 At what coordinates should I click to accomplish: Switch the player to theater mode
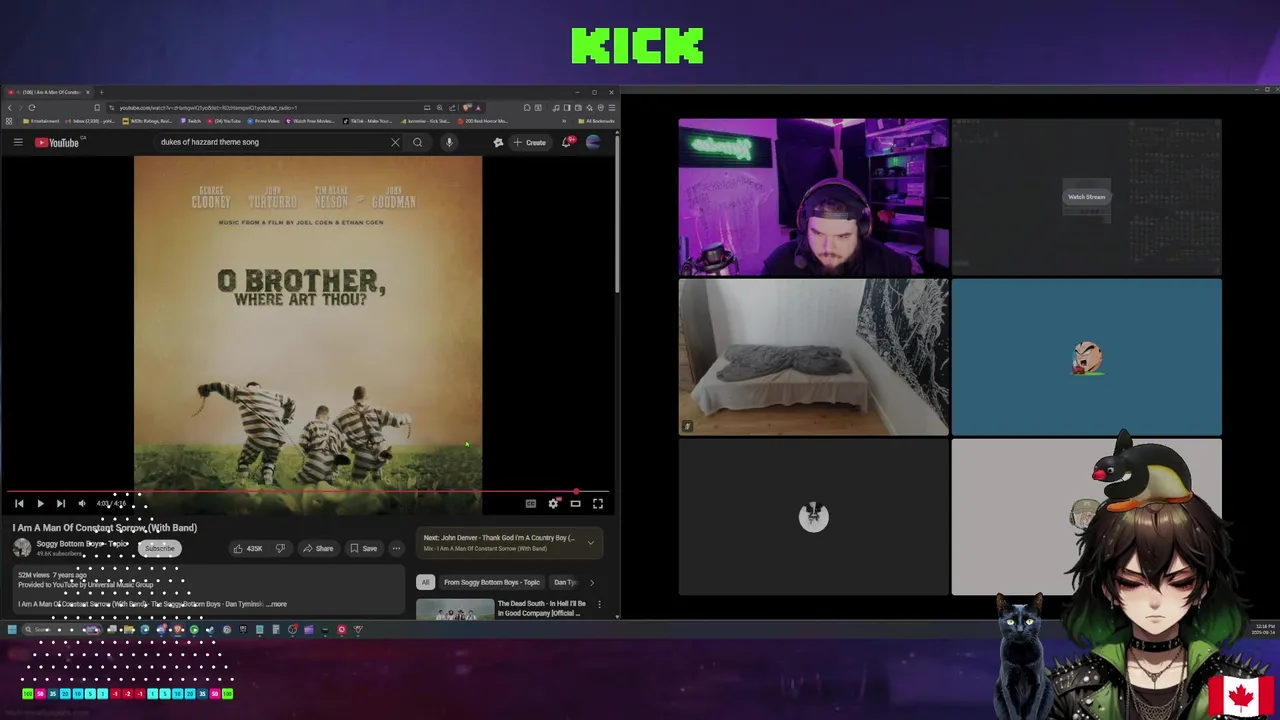coord(575,504)
